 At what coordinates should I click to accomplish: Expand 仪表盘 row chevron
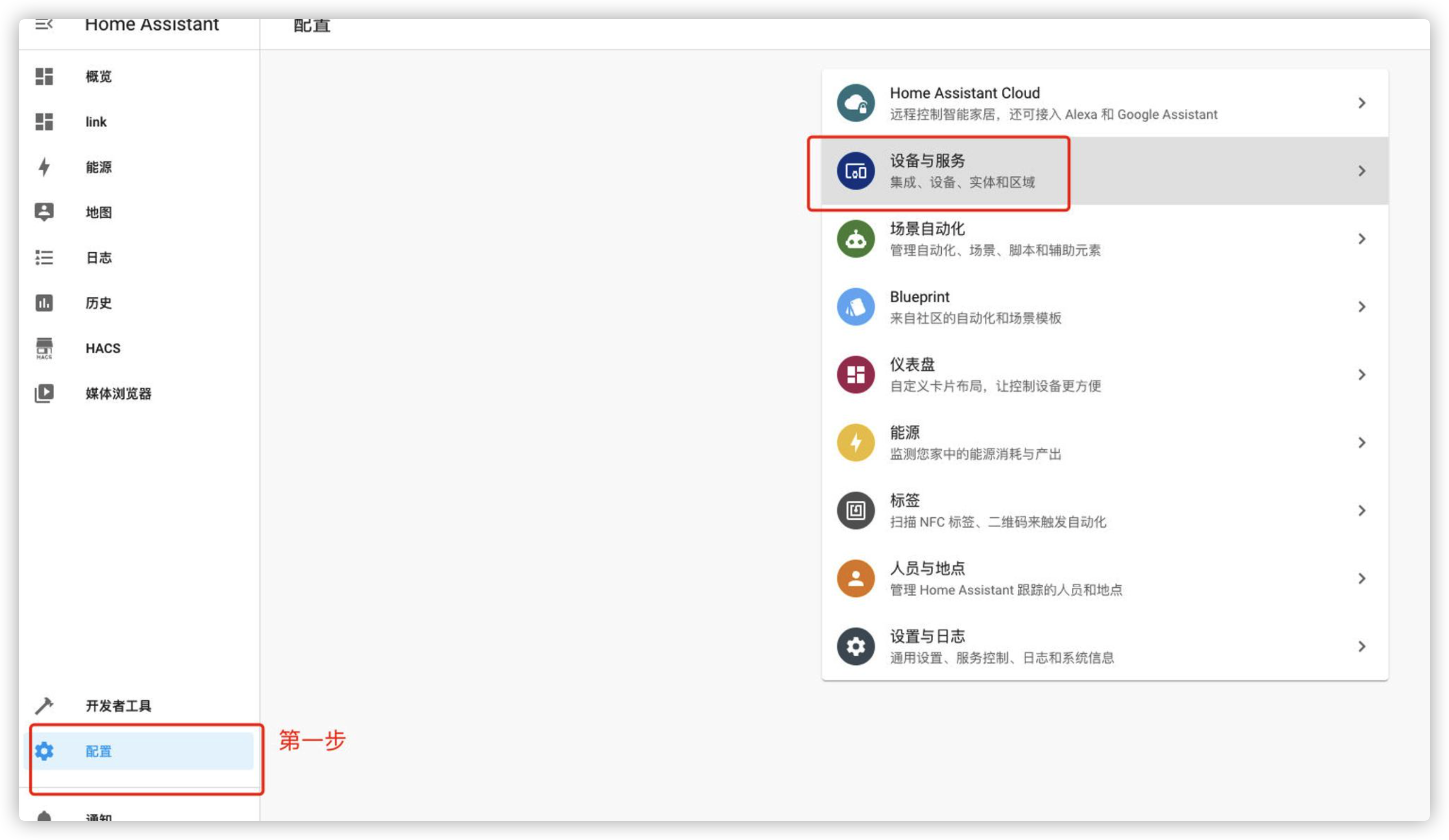[x=1361, y=374]
